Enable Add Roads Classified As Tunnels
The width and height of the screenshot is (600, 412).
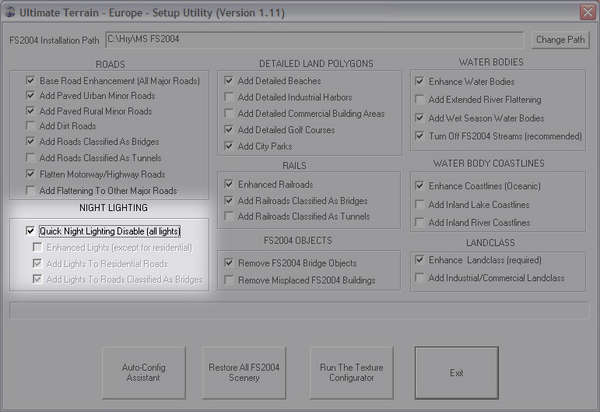point(30,158)
